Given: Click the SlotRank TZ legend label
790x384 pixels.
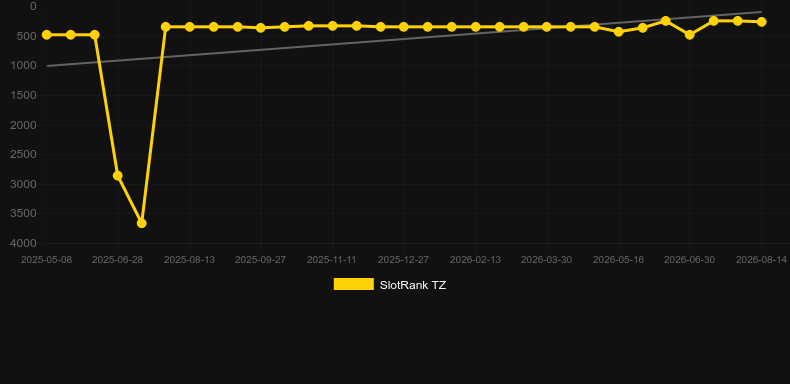Looking at the screenshot, I should point(413,285).
